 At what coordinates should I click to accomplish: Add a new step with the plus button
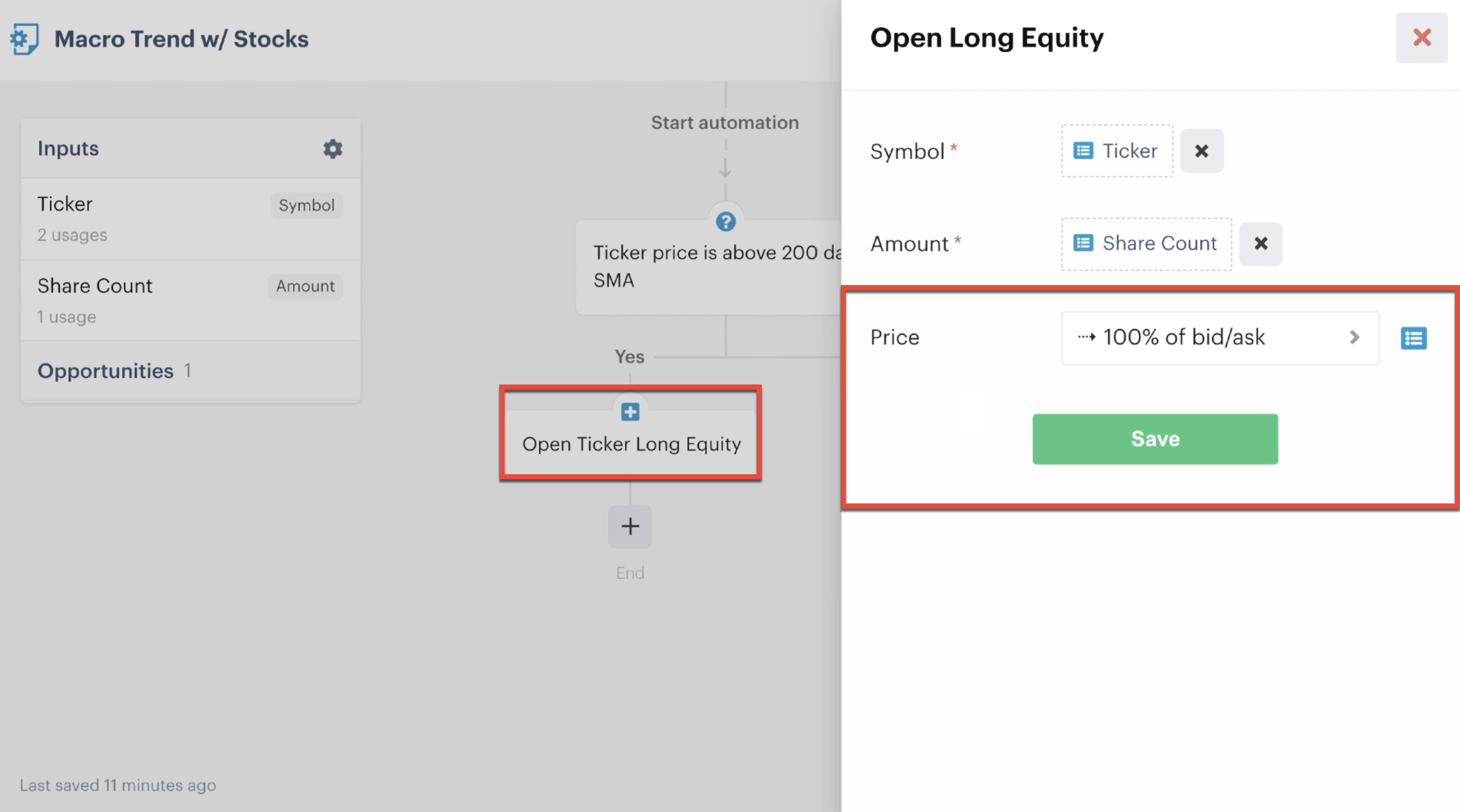[x=630, y=526]
